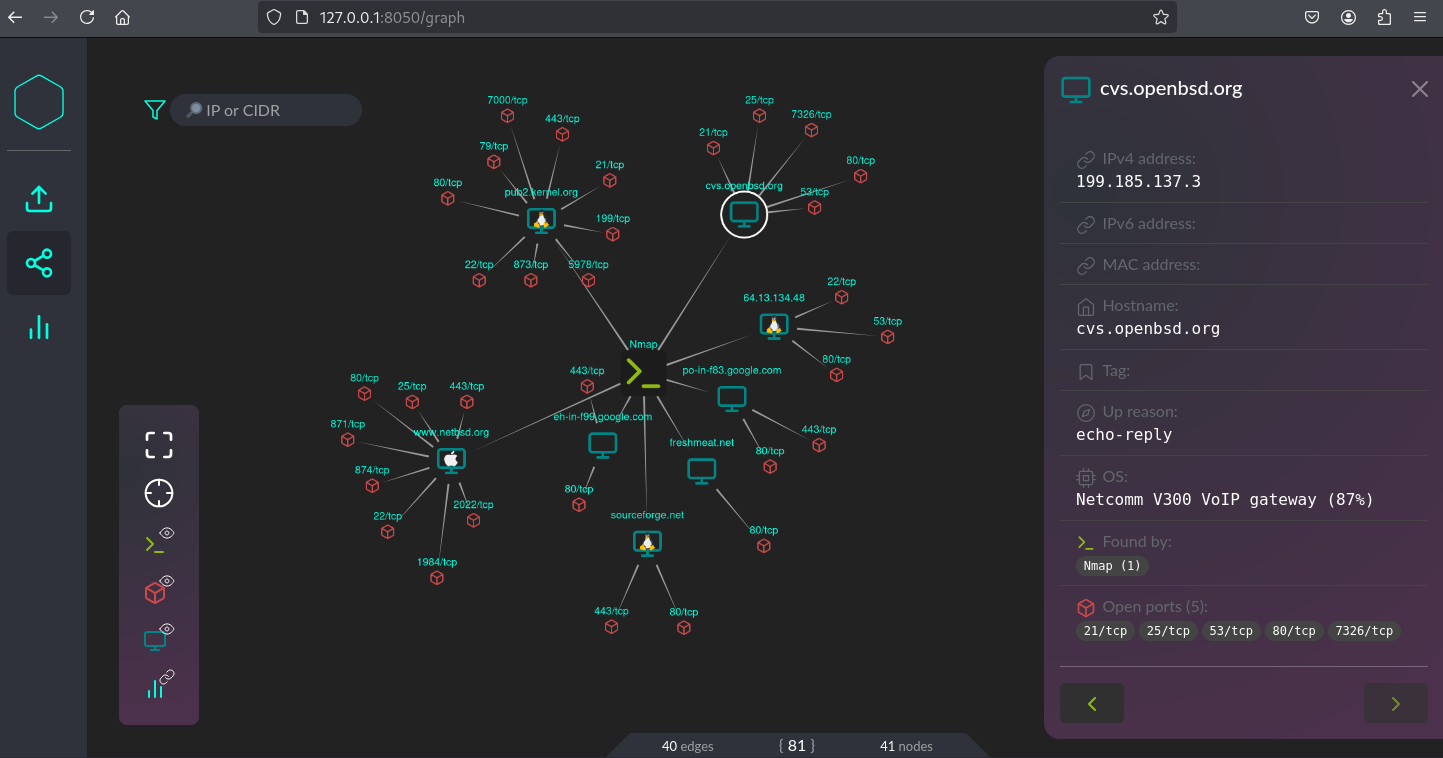The width and height of the screenshot is (1443, 758).
Task: Close the cvs.openbsd.org details panel
Action: pos(1419,89)
